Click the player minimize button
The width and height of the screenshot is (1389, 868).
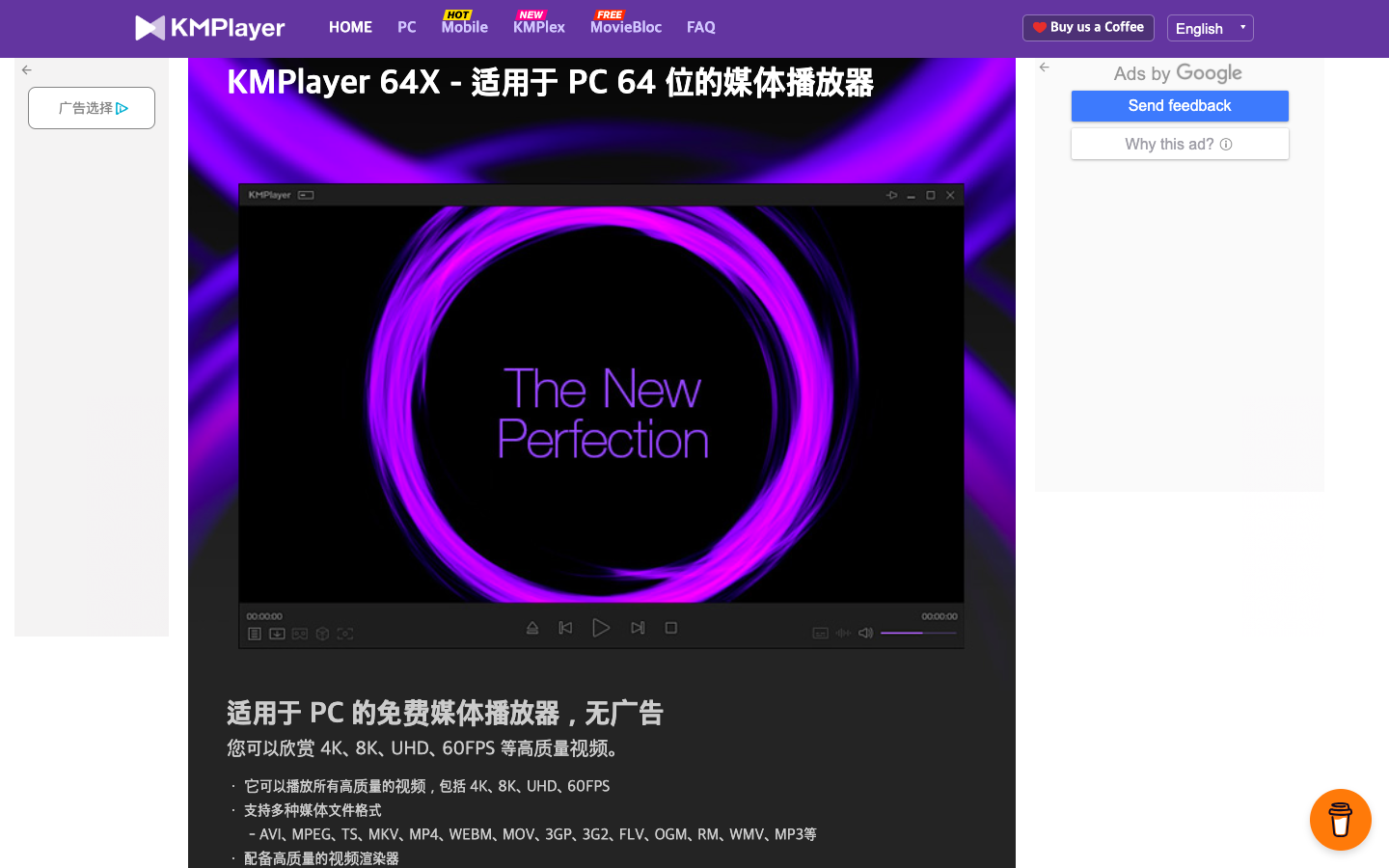(911, 196)
